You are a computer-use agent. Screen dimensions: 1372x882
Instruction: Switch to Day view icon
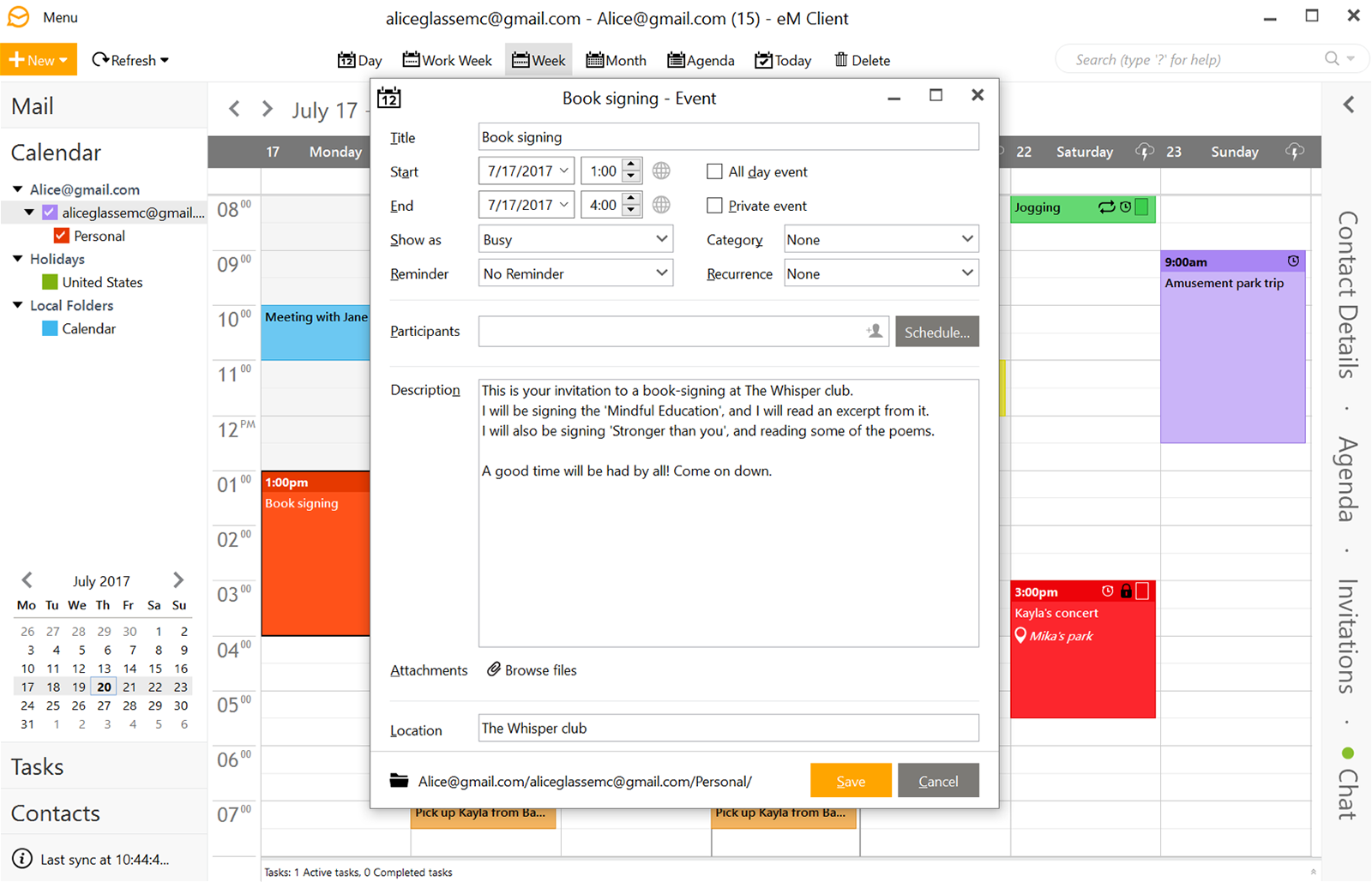coord(346,59)
